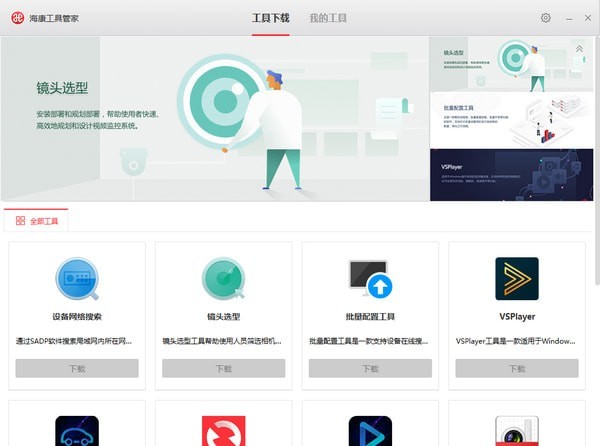The image size is (600, 446).
Task: Click 下载 button under 设备网络搜索
Action: [77, 369]
